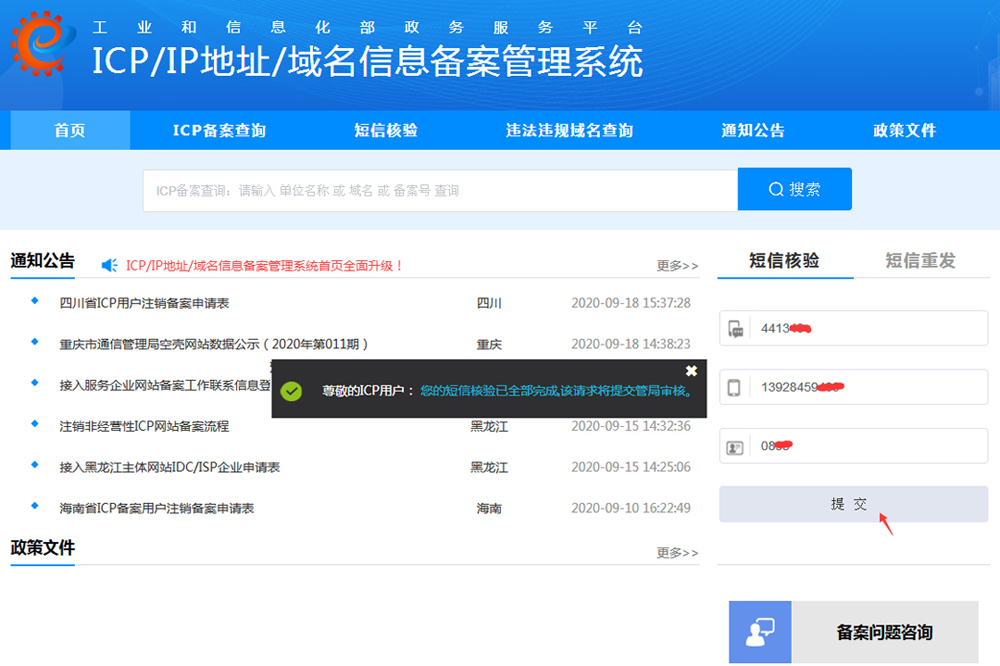Click the verification code field icon

pos(735,328)
